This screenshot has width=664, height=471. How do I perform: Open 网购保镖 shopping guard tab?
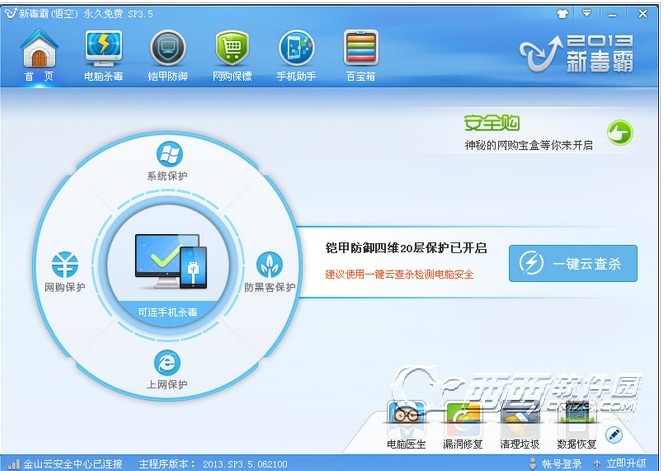[232, 55]
